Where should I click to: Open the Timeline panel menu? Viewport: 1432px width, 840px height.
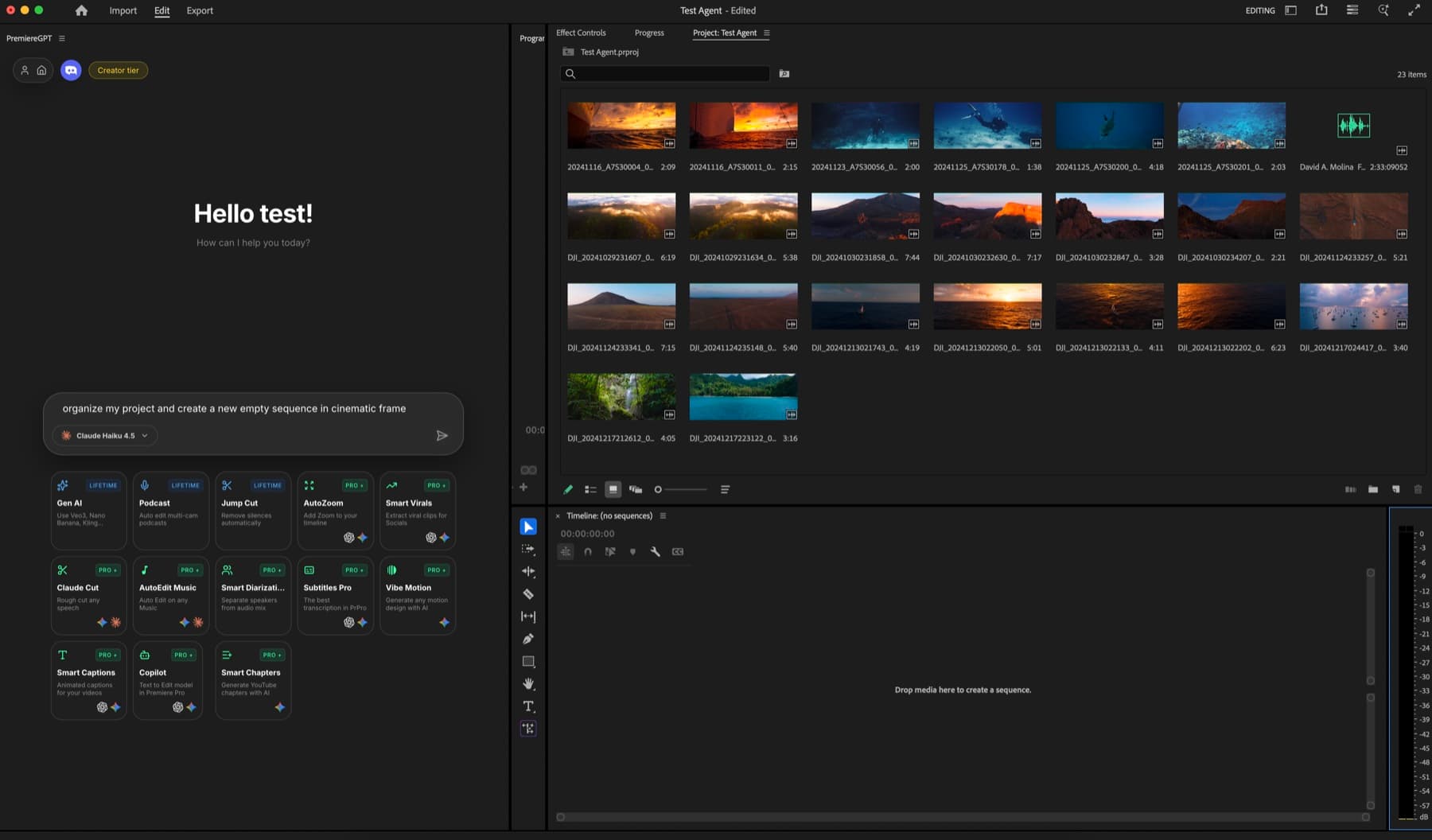pos(663,515)
